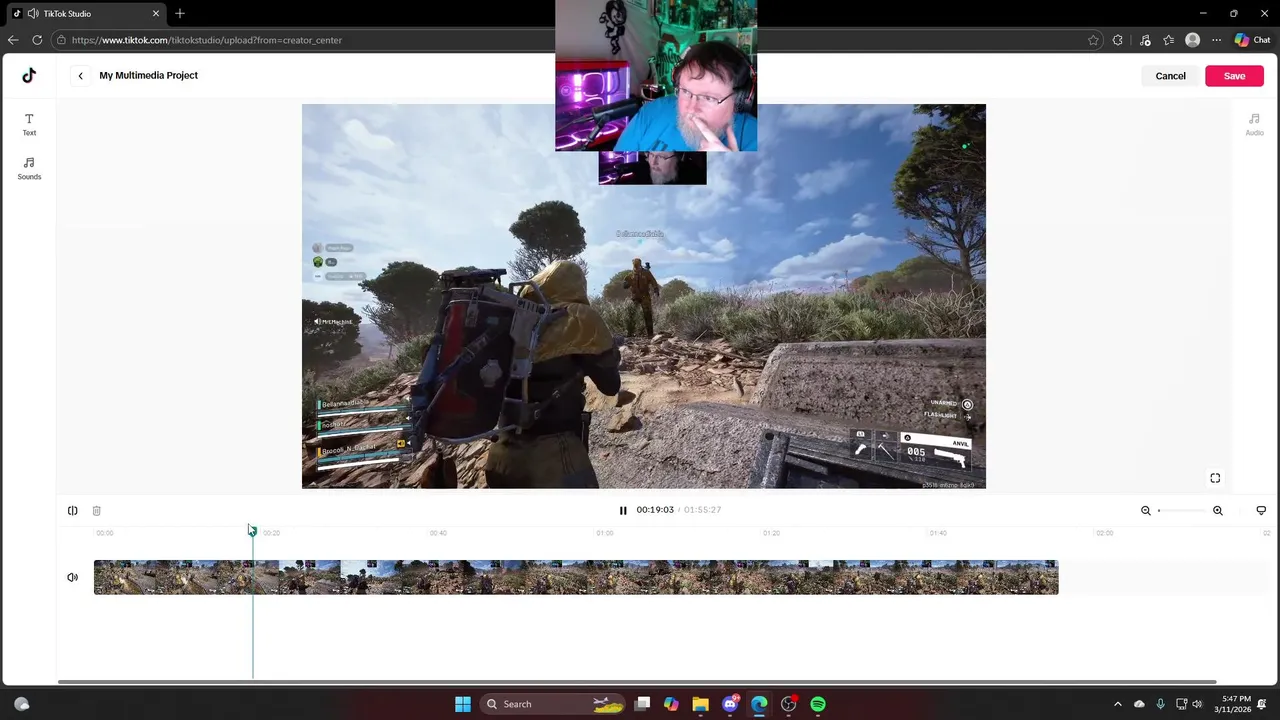Save the multimedia project

coord(1234,76)
